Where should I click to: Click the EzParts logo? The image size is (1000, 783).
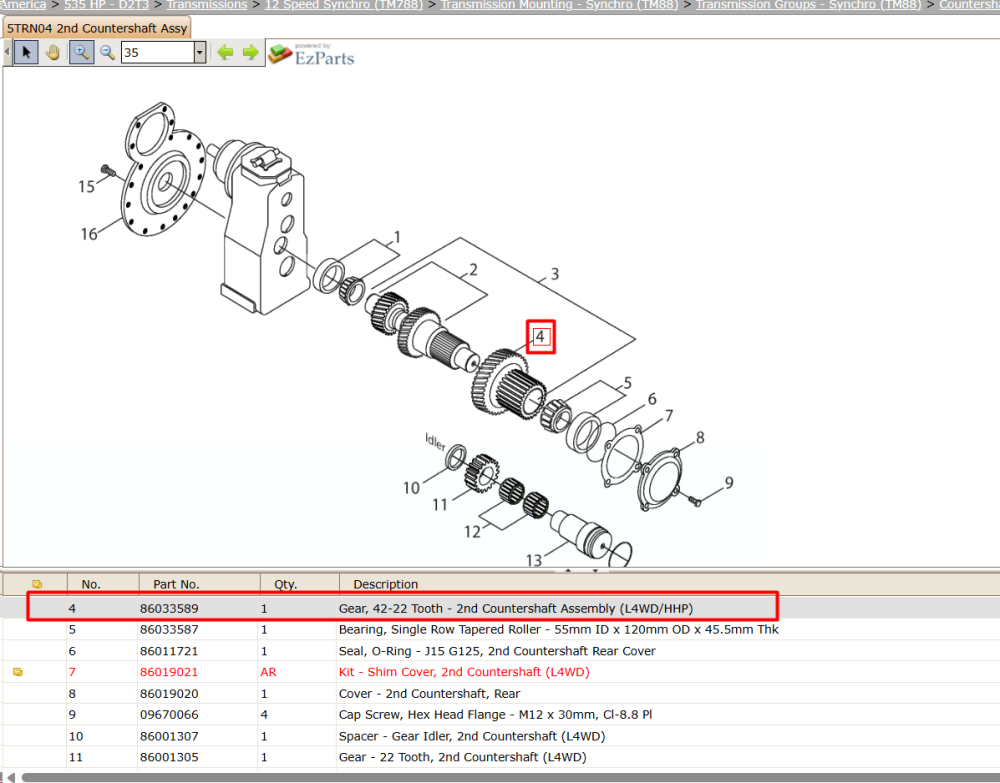click(311, 54)
